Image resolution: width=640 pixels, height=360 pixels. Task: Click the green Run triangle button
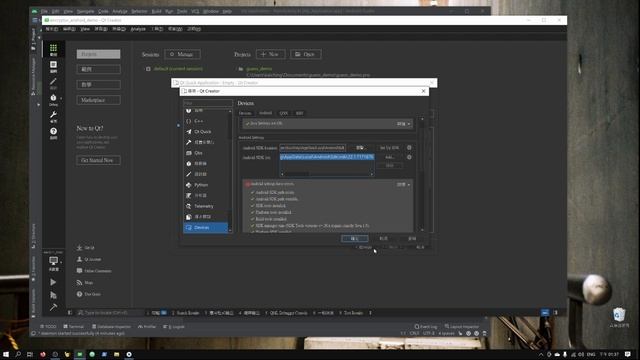[53, 282]
